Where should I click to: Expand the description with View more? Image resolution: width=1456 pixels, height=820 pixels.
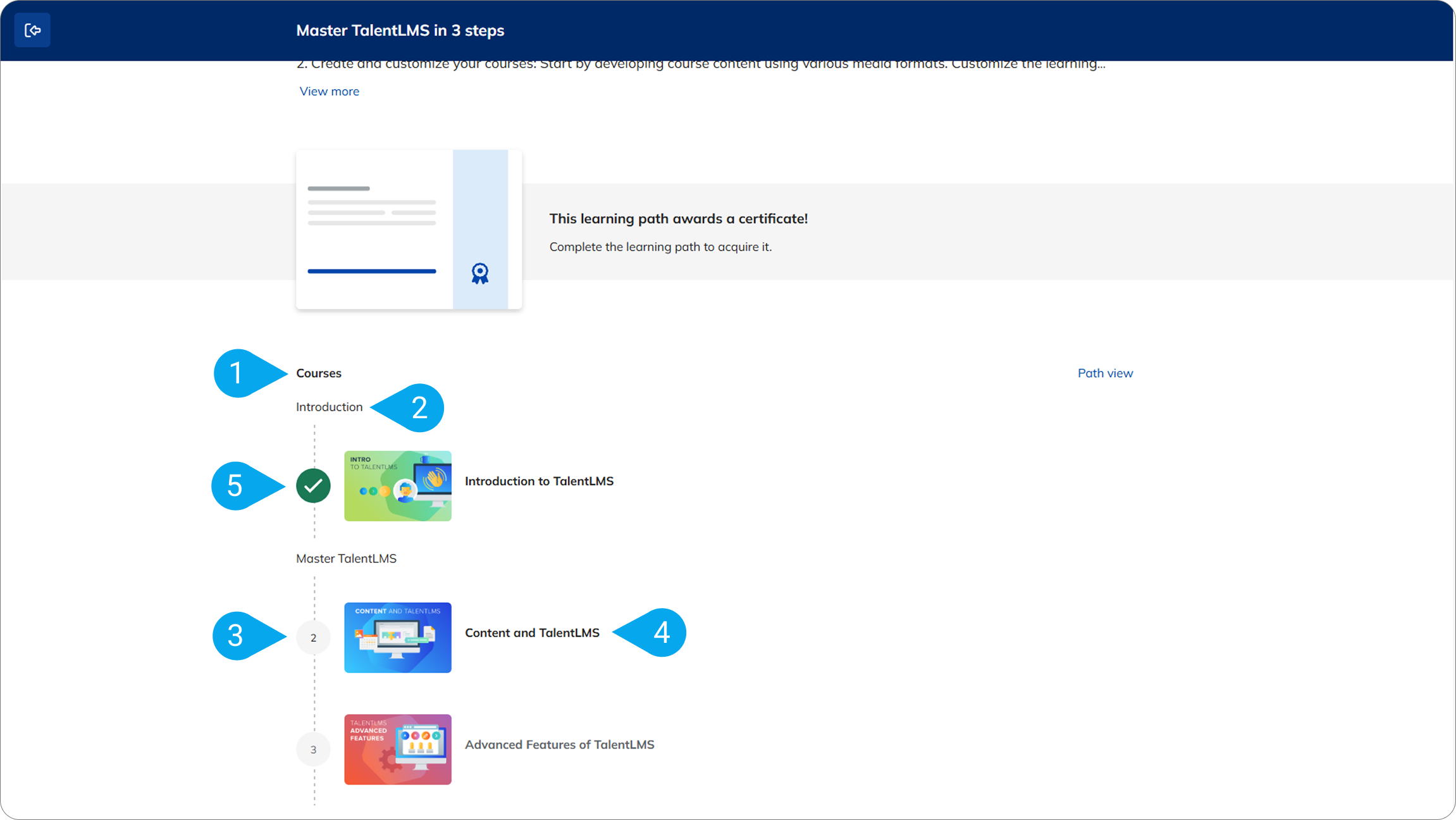[x=329, y=91]
